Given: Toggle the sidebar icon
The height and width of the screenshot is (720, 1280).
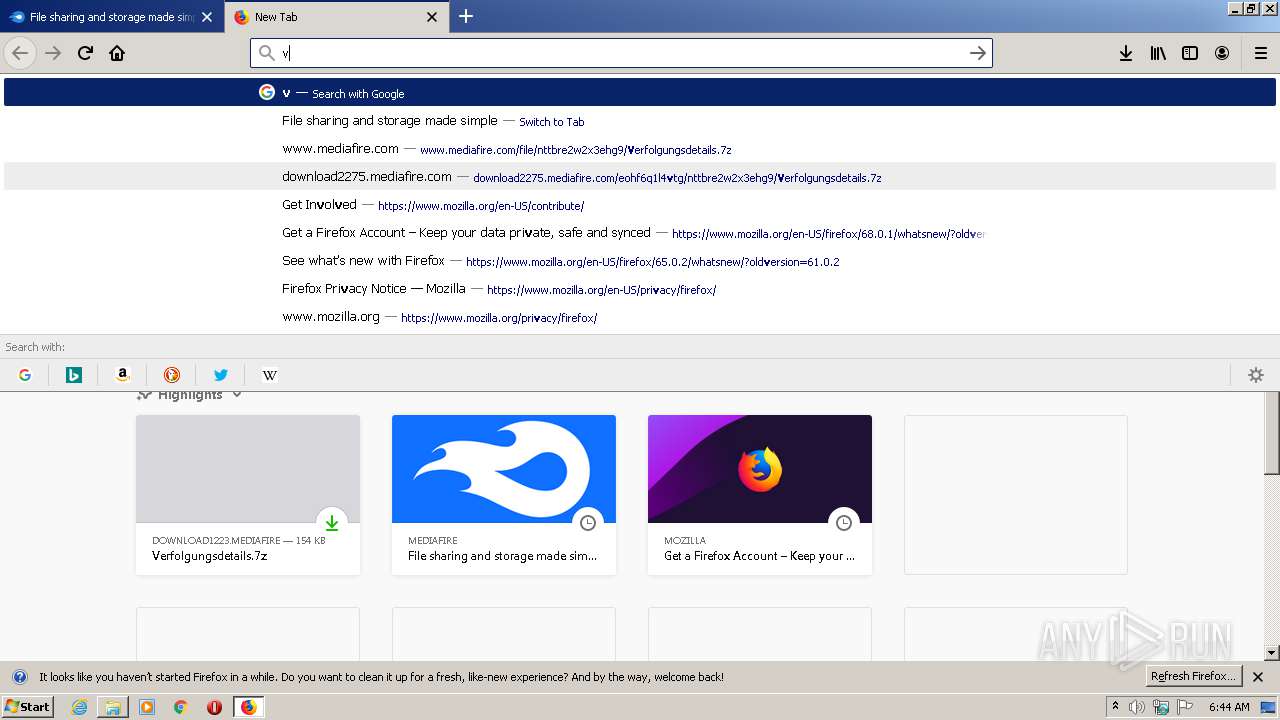Looking at the screenshot, I should (1190, 53).
